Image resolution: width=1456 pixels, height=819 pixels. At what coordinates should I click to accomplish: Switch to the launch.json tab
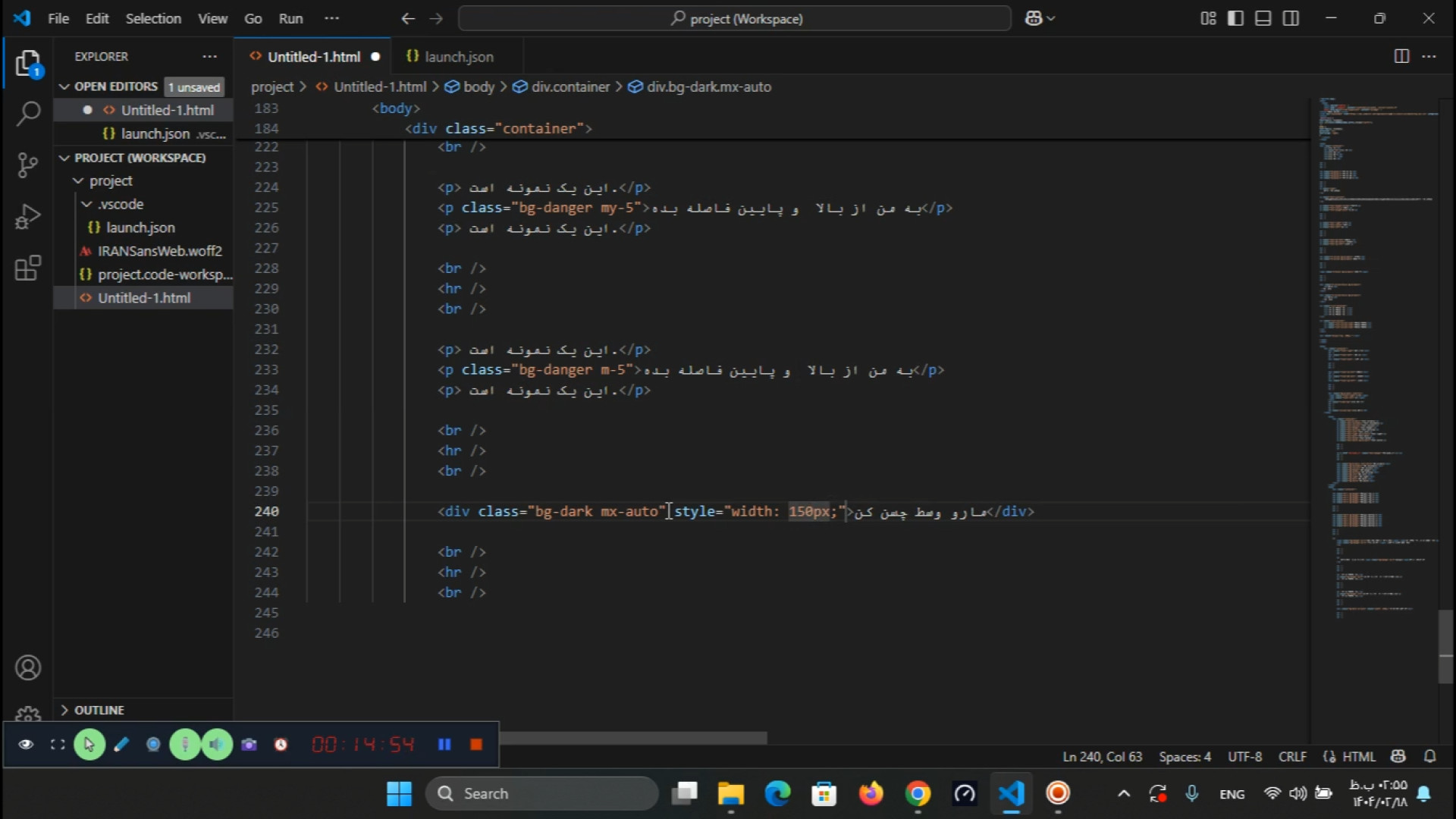[457, 57]
